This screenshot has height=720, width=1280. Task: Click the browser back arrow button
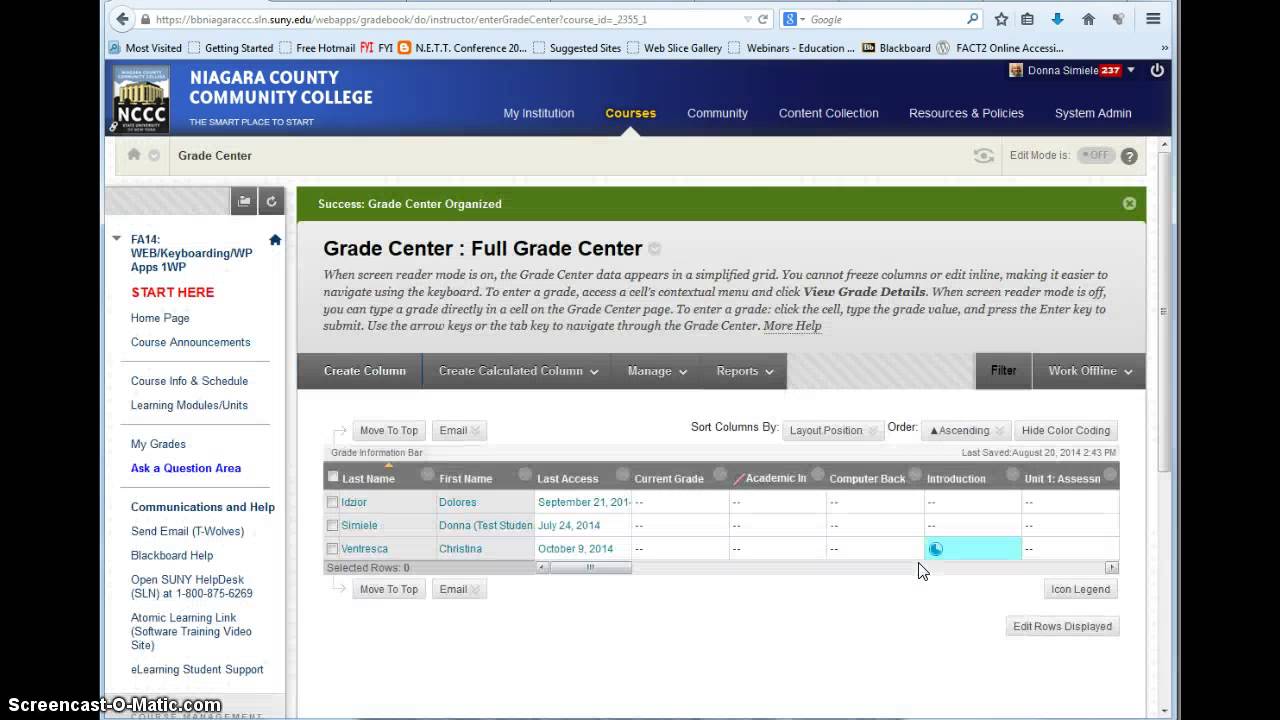(x=122, y=19)
